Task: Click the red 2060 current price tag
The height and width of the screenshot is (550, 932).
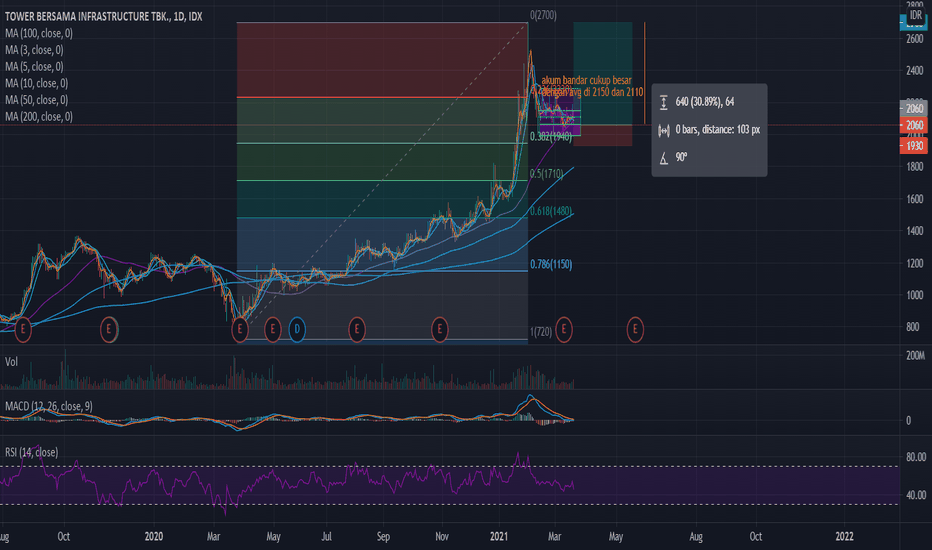Action: tap(914, 125)
